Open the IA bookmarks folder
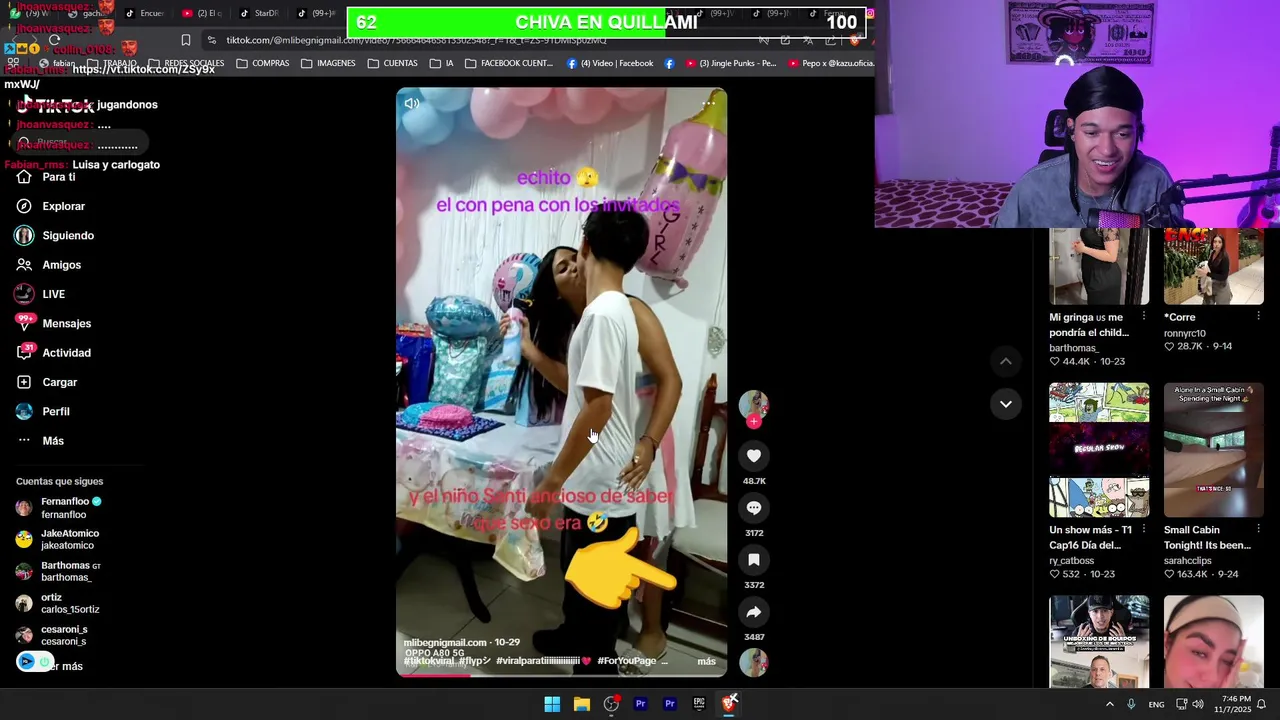 pyautogui.click(x=442, y=63)
